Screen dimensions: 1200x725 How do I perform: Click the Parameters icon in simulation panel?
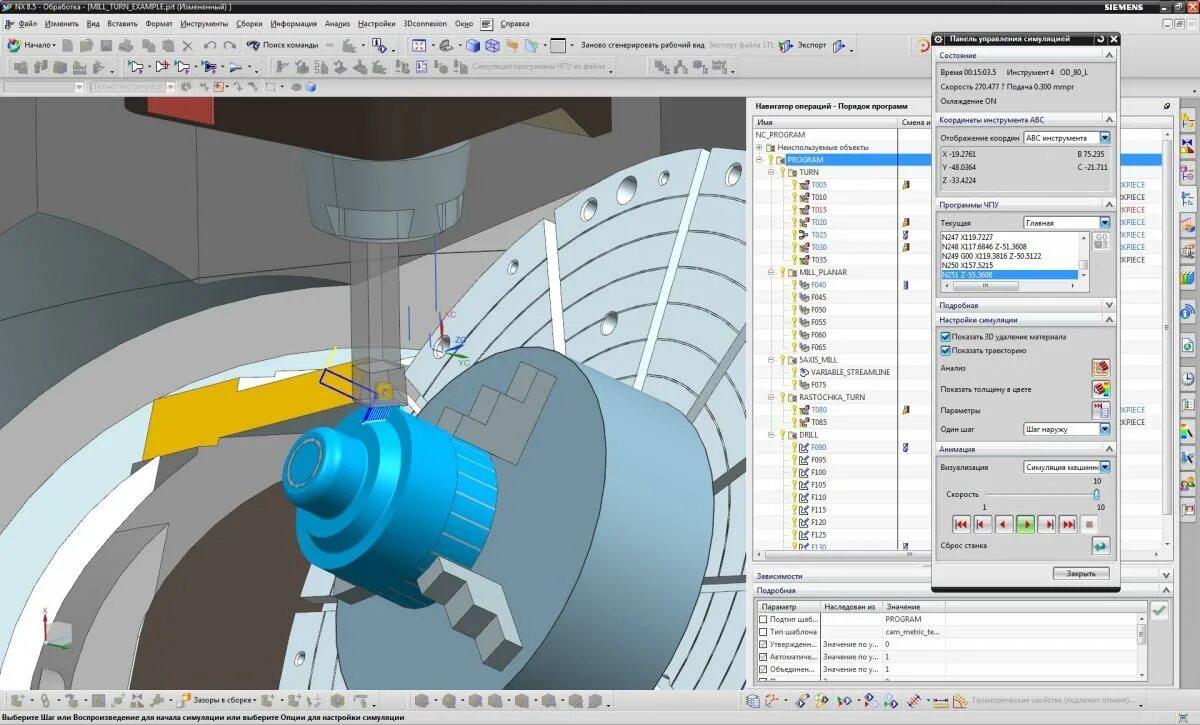point(1101,409)
